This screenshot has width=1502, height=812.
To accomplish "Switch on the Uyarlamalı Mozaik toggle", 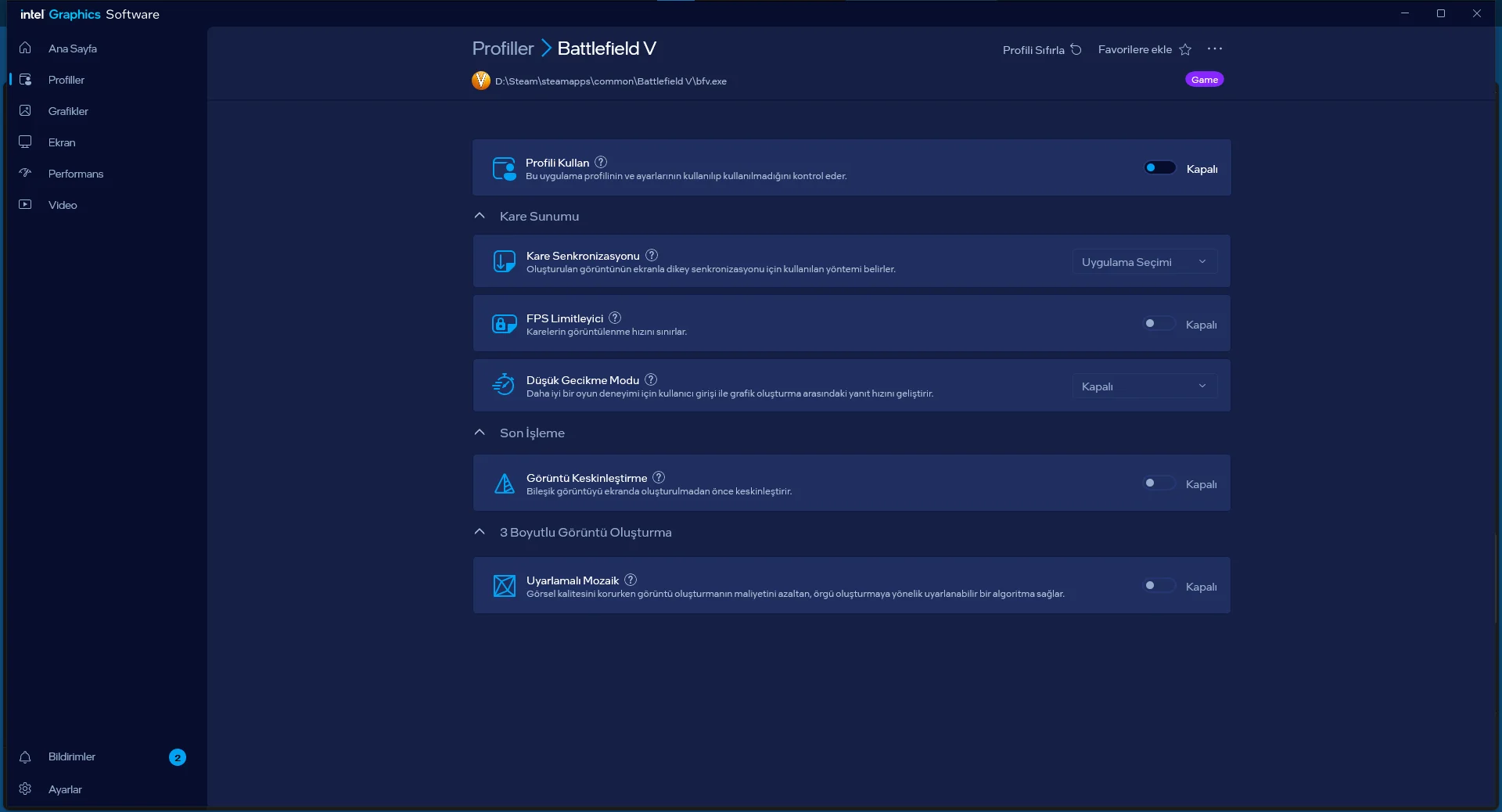I will coord(1159,586).
